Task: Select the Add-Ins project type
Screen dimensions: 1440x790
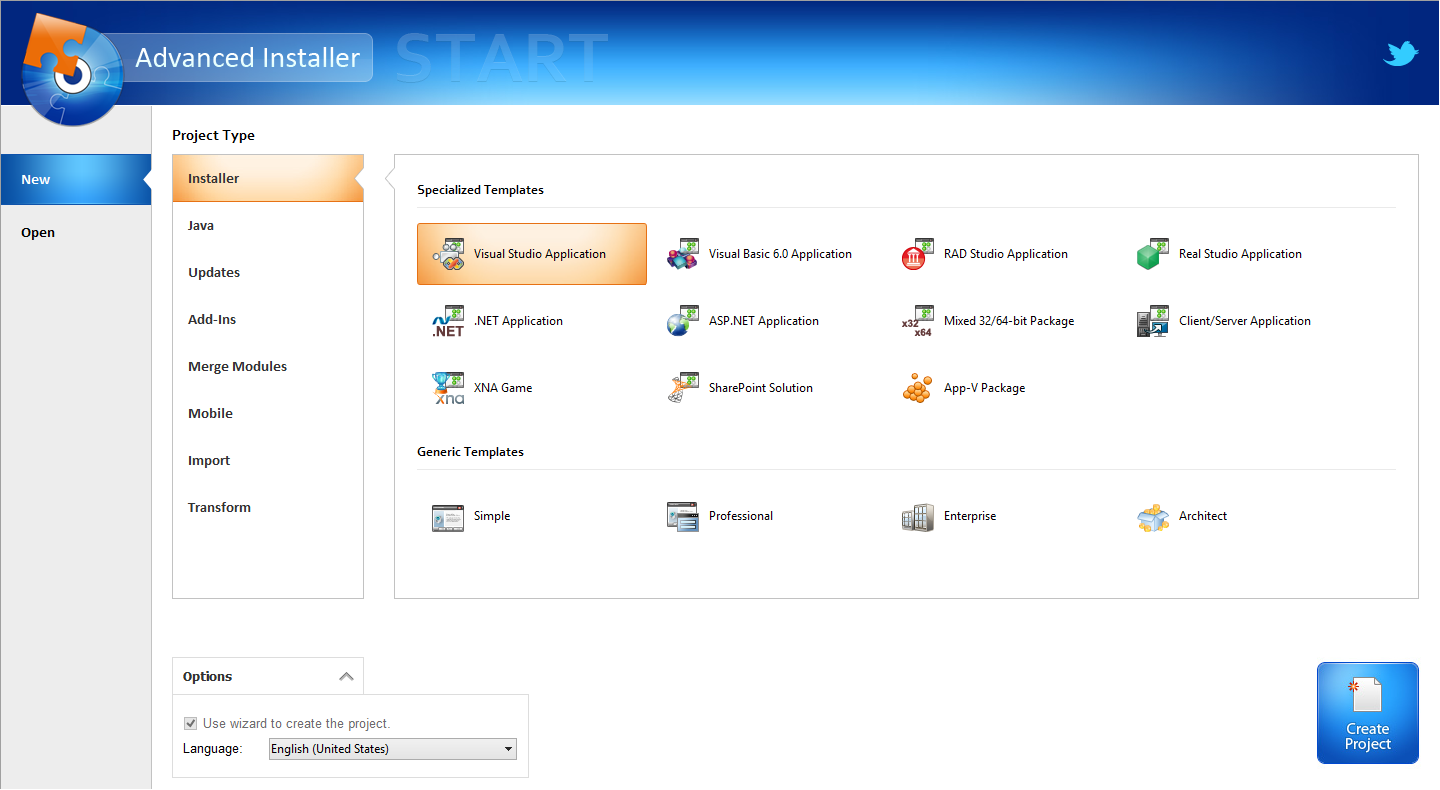Action: pos(268,320)
